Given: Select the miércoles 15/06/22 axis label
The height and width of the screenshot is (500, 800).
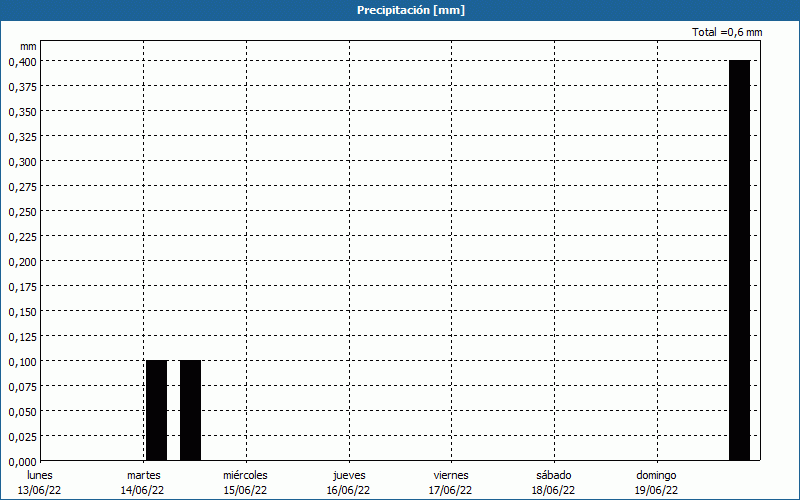Looking at the screenshot, I should point(245,483).
